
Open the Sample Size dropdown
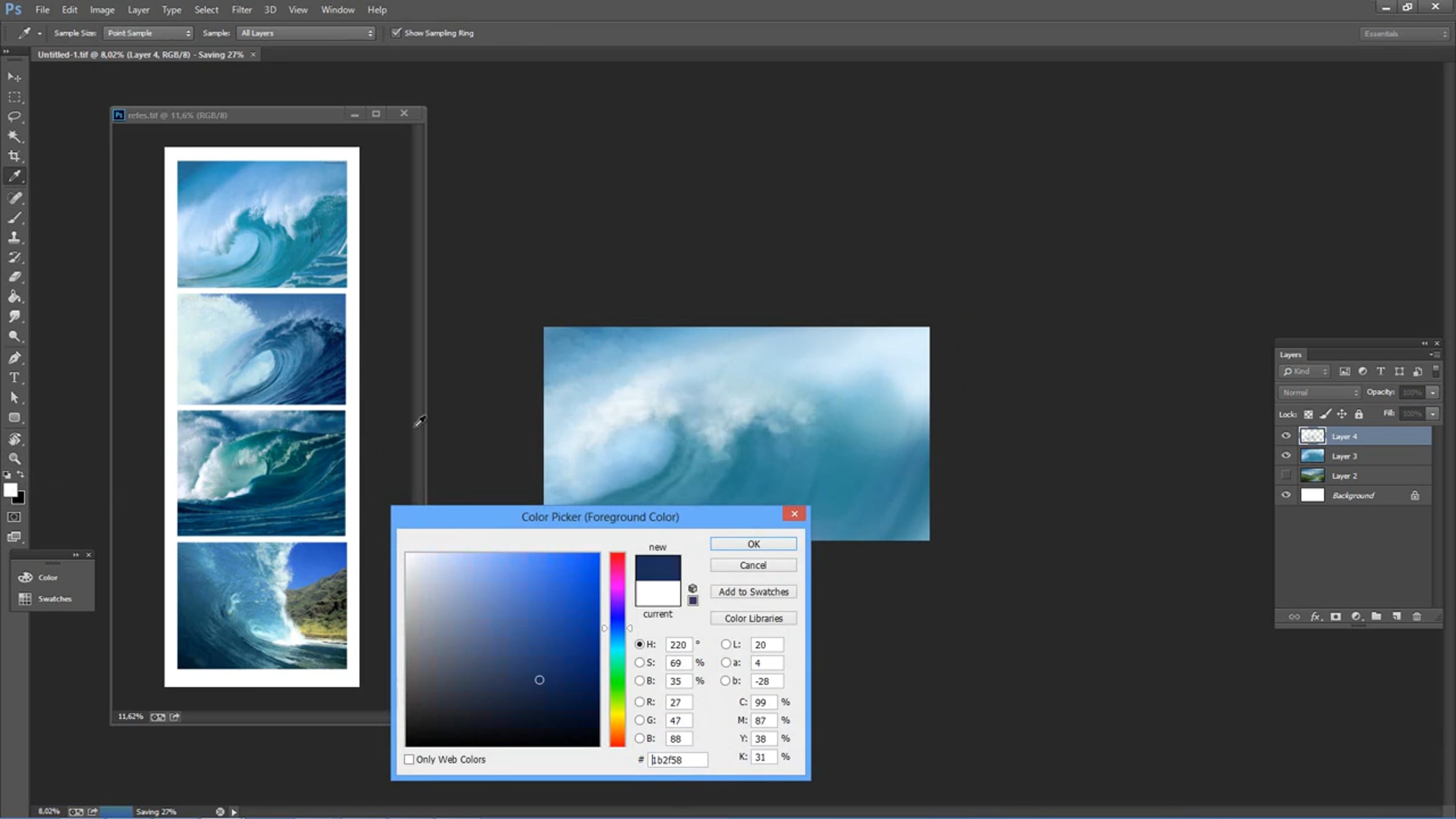(x=149, y=33)
